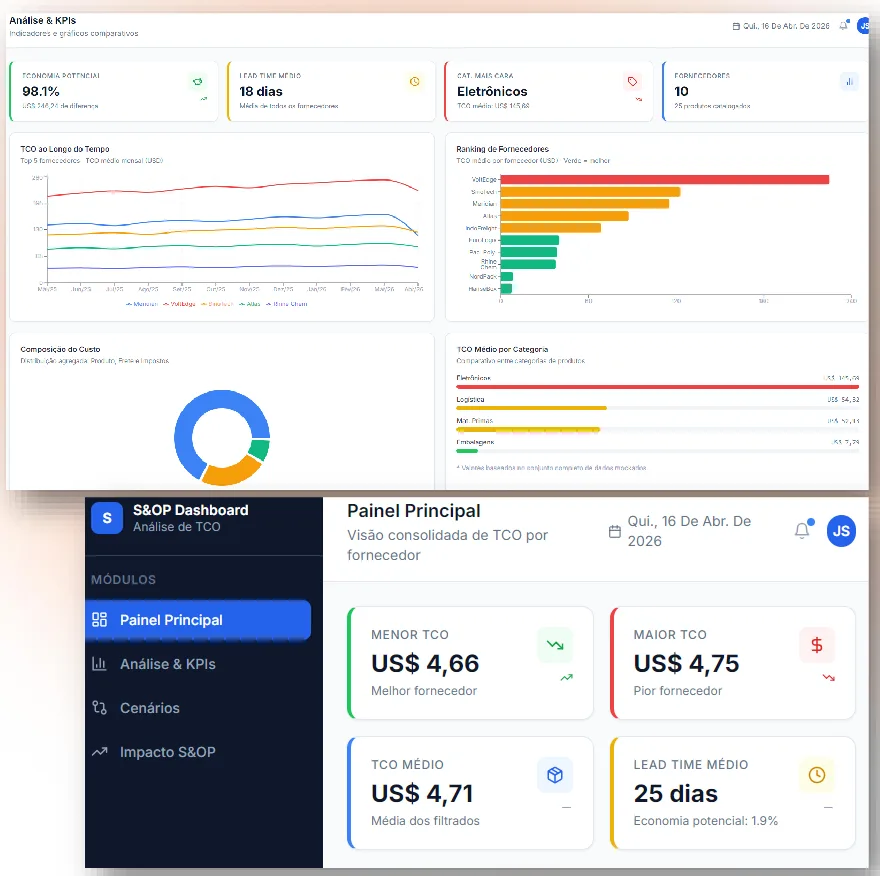Click the 'Ranking de Fornecedores' chart title
Image resolution: width=880 pixels, height=876 pixels.
[502, 149]
